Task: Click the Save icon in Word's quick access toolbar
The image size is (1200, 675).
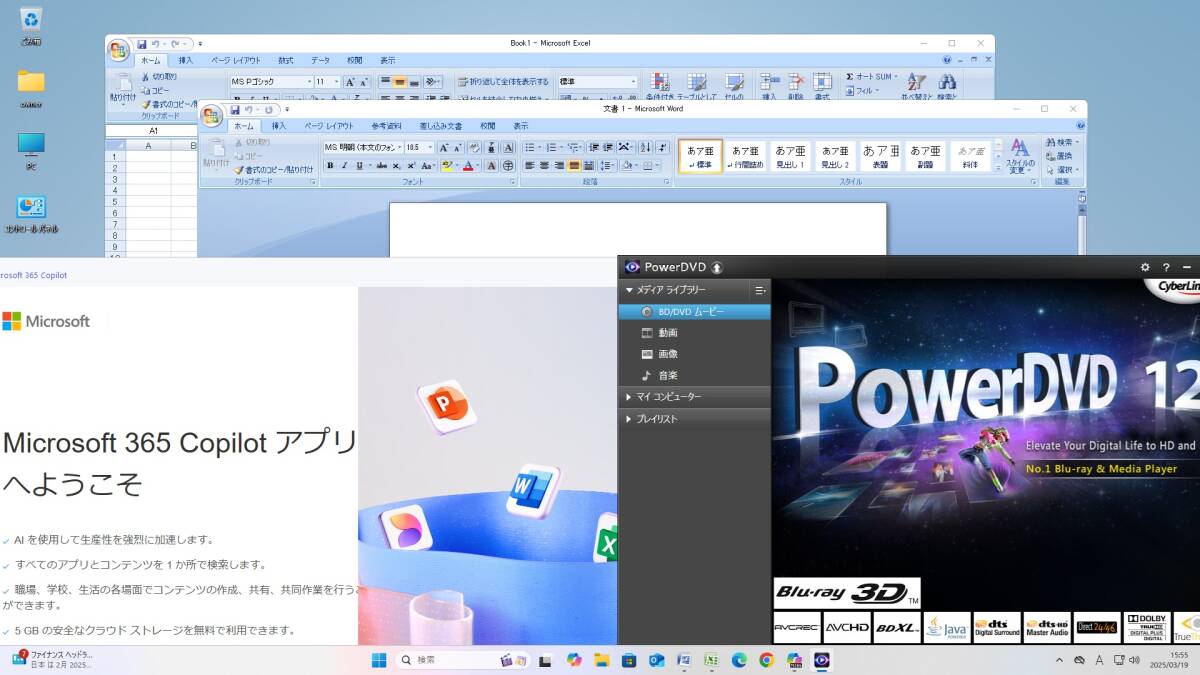Action: point(235,110)
